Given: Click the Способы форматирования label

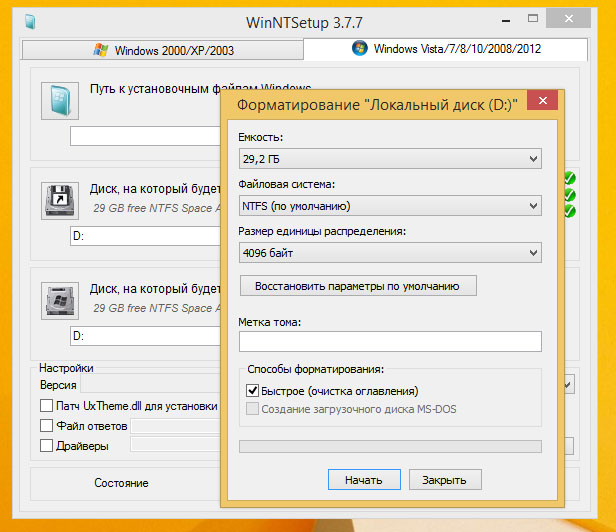Looking at the screenshot, I should coord(315,369).
